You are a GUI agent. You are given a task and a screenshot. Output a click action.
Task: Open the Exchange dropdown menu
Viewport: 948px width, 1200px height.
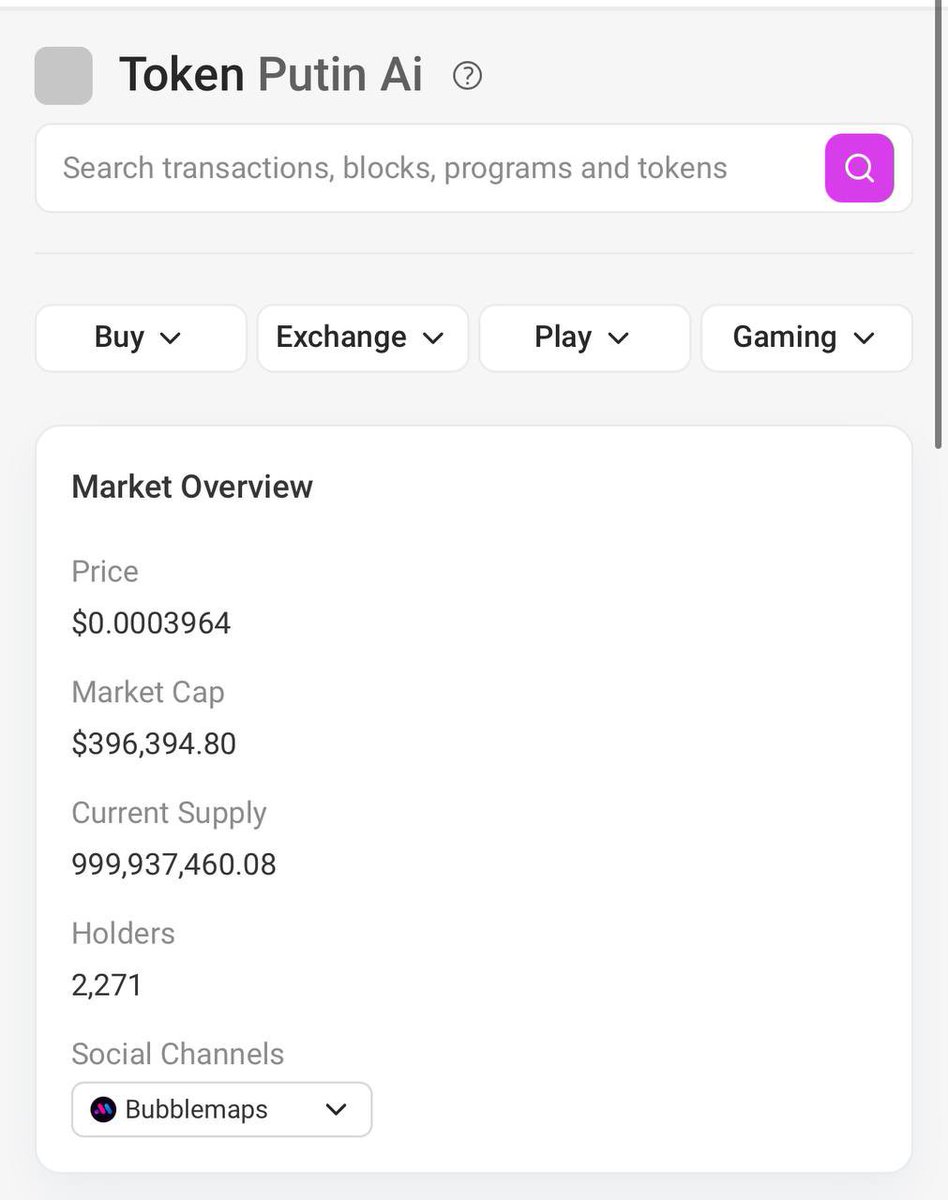pos(363,338)
